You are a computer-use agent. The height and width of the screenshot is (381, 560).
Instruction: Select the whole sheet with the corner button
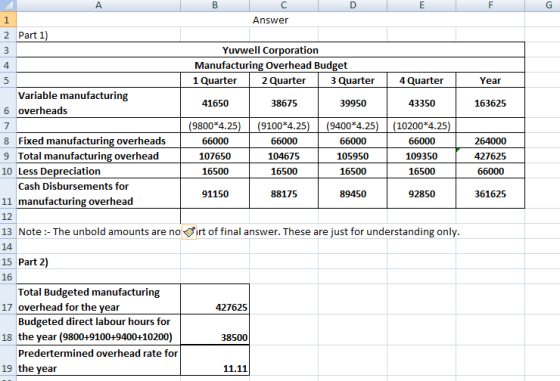[8, 5]
